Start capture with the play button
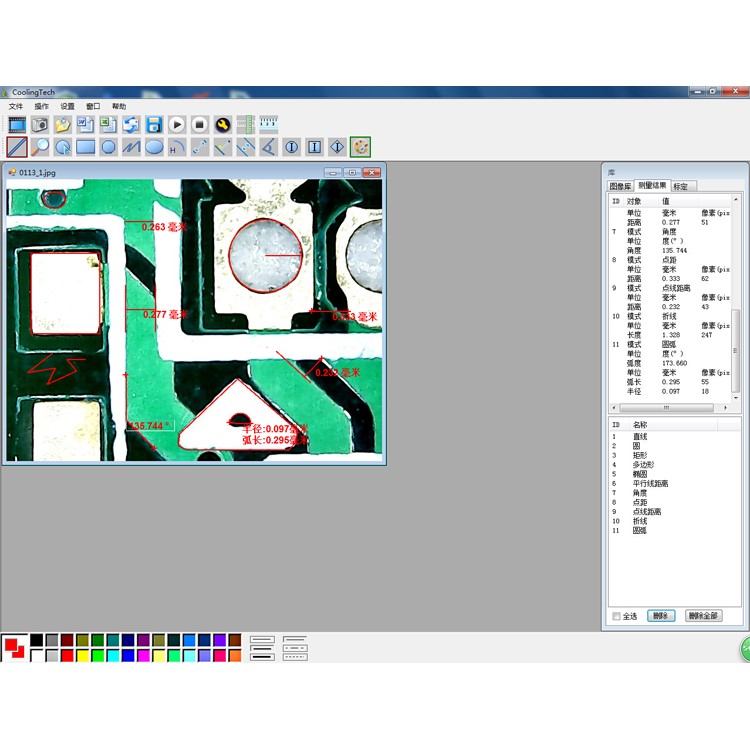The image size is (750, 750). (177, 125)
